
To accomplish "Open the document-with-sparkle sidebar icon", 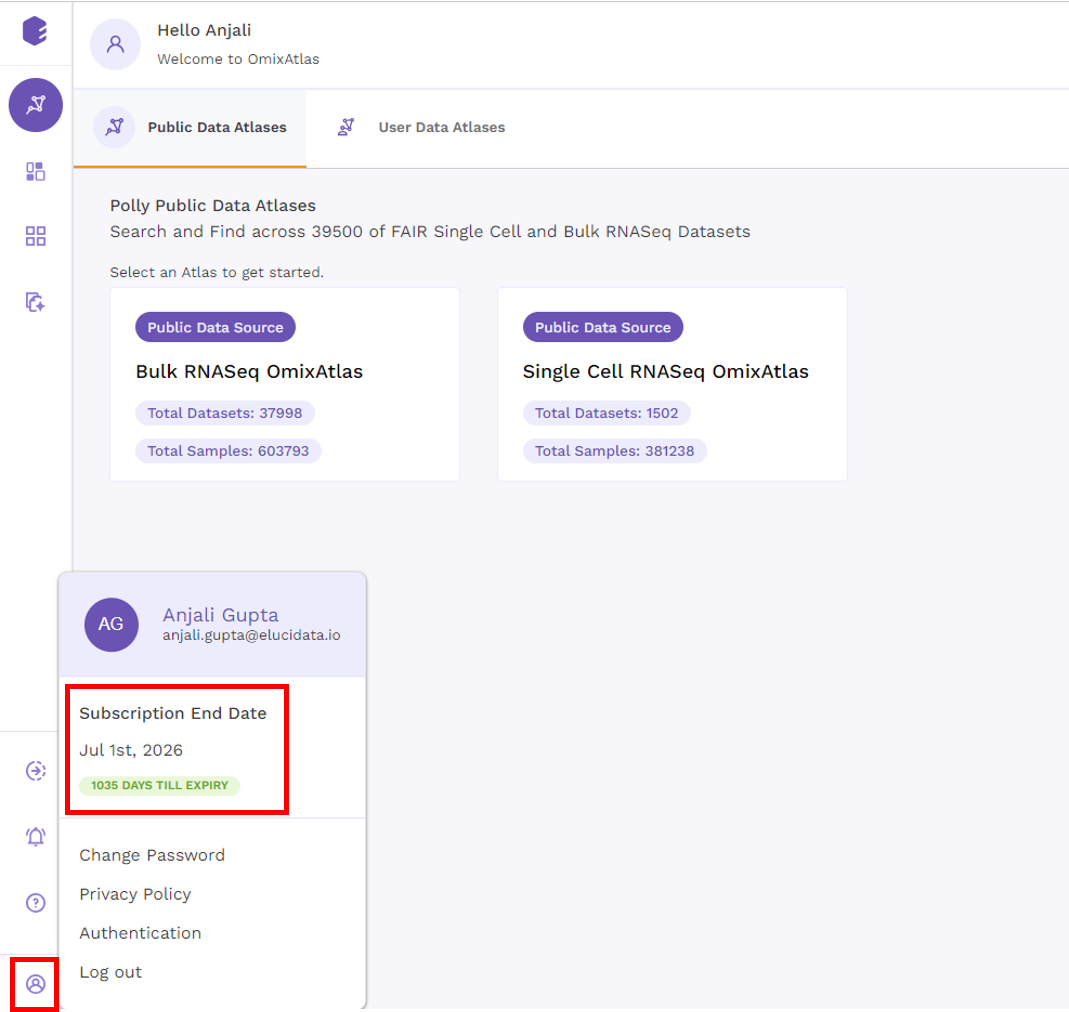I will point(35,302).
